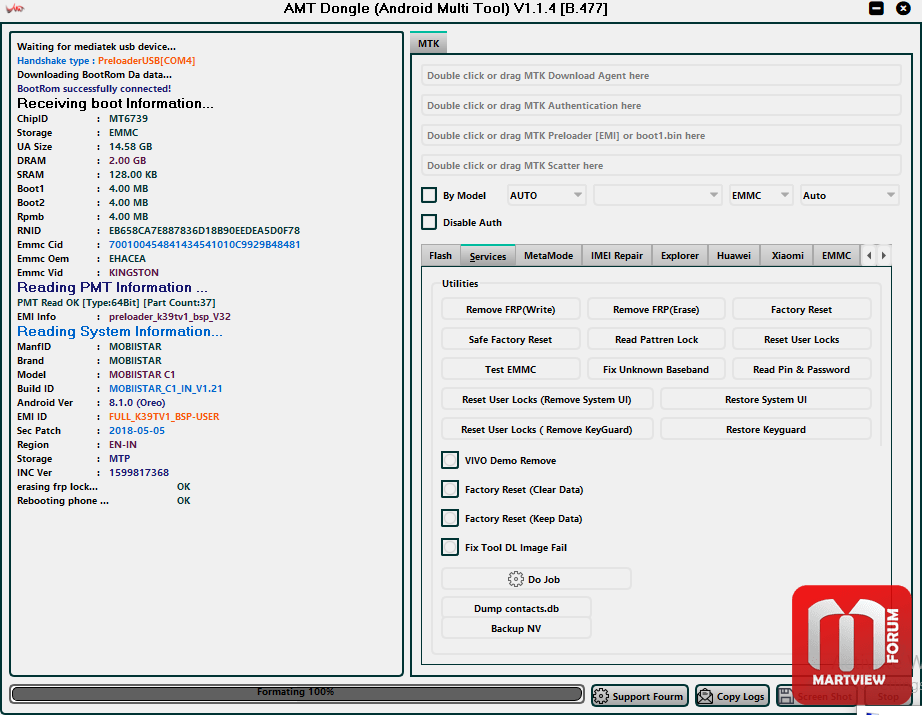Close the AMT Dongle window
This screenshot has height=715, width=922.
[x=903, y=8]
